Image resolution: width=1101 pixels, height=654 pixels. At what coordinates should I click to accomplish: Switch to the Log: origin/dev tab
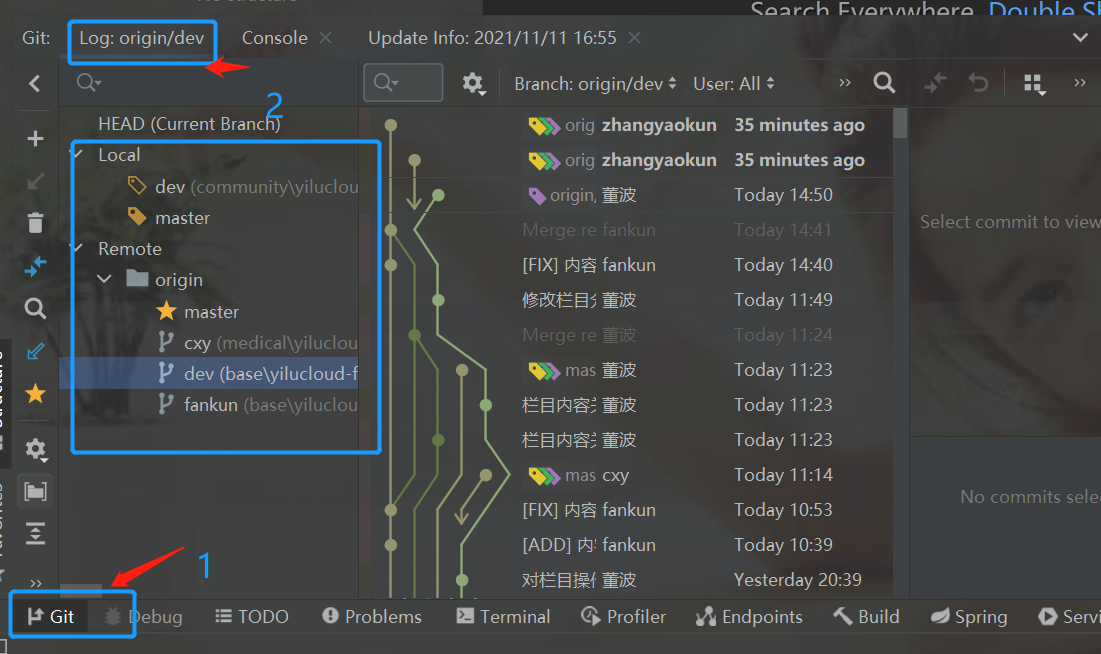pyautogui.click(x=142, y=38)
